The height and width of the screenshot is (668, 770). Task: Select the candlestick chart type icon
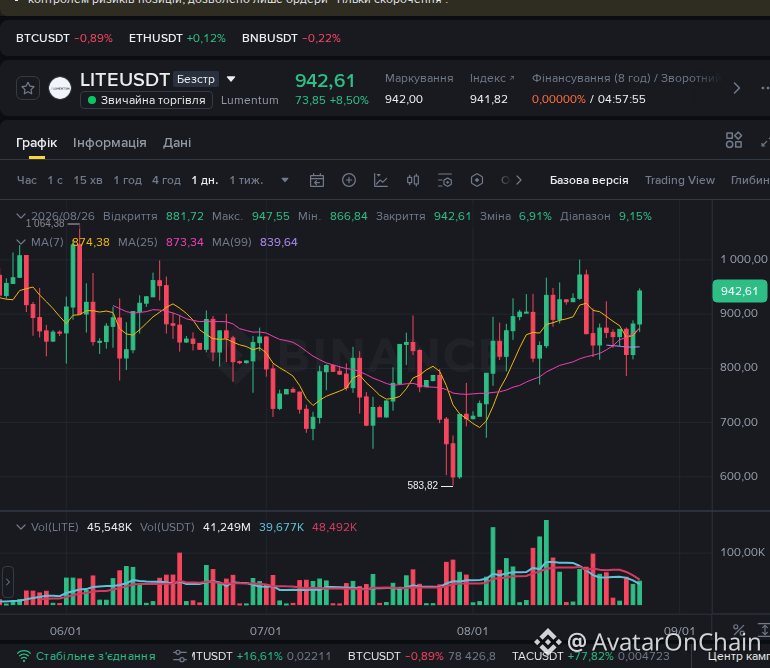413,180
